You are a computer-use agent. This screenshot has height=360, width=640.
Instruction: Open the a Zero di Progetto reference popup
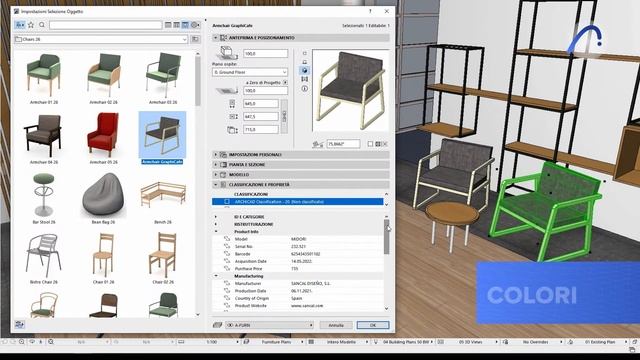tap(285, 82)
